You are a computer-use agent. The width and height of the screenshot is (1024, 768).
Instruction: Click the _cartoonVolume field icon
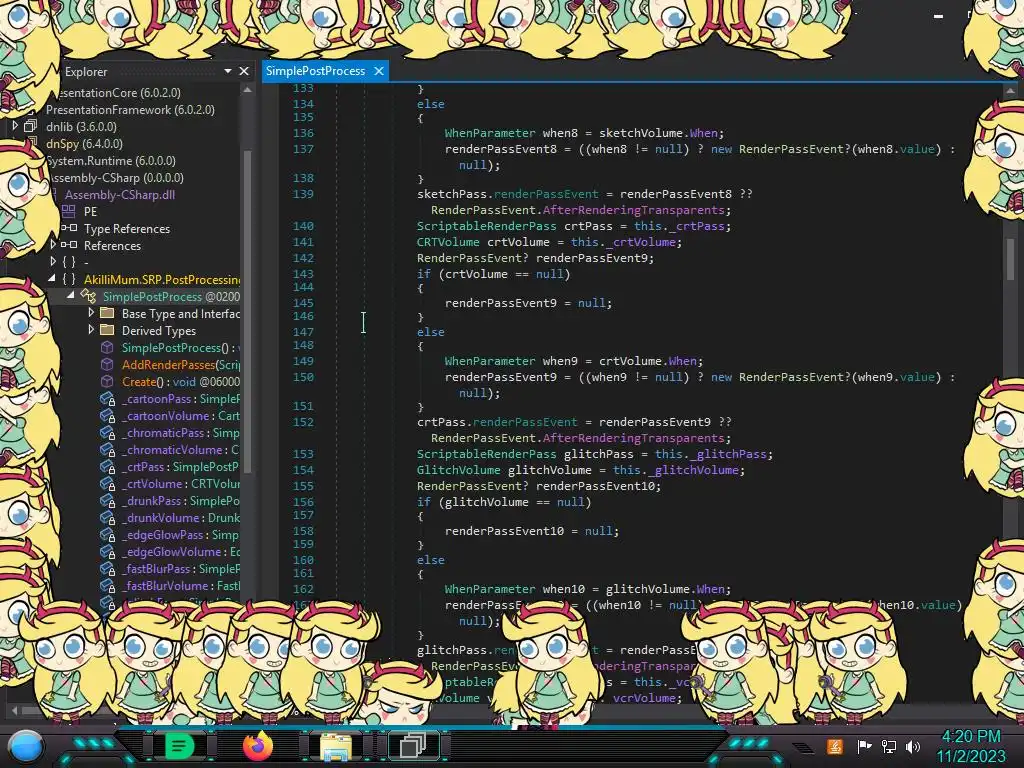pos(107,415)
